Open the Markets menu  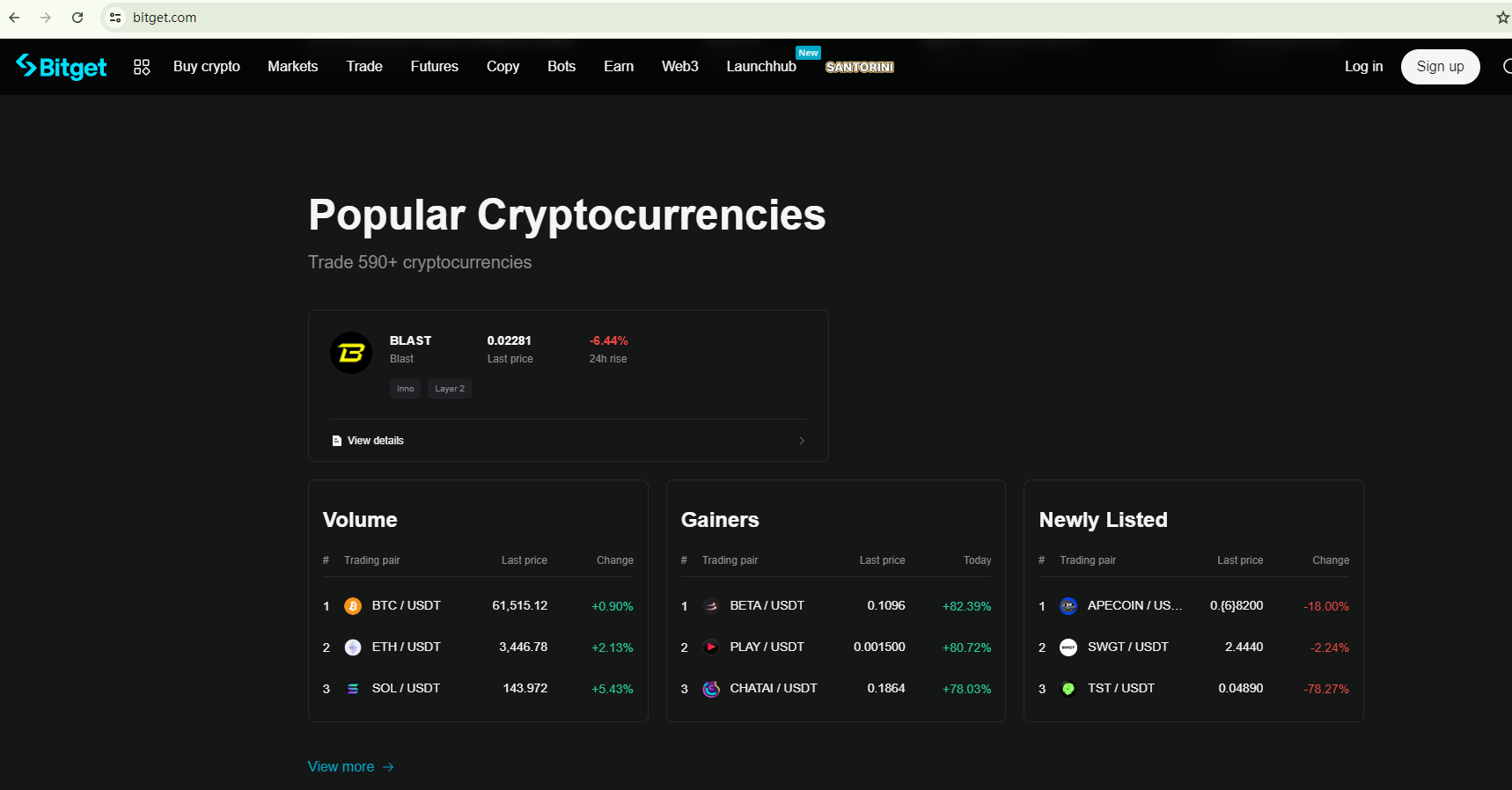[293, 67]
